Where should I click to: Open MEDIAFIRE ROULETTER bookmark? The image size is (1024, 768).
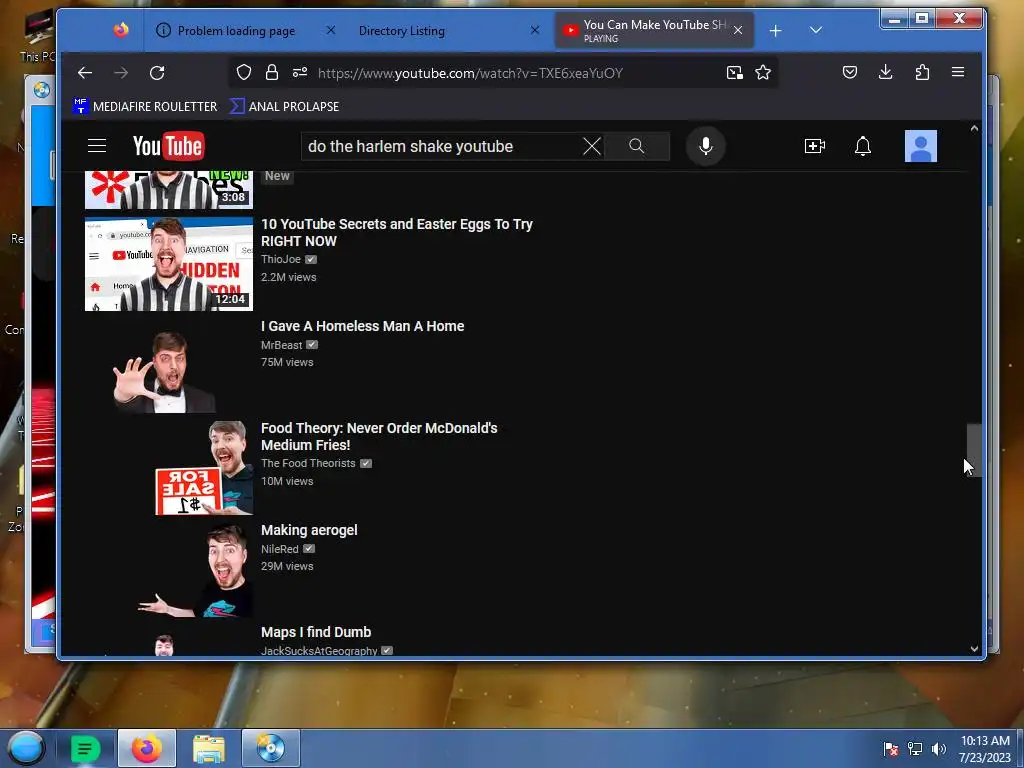pos(145,106)
